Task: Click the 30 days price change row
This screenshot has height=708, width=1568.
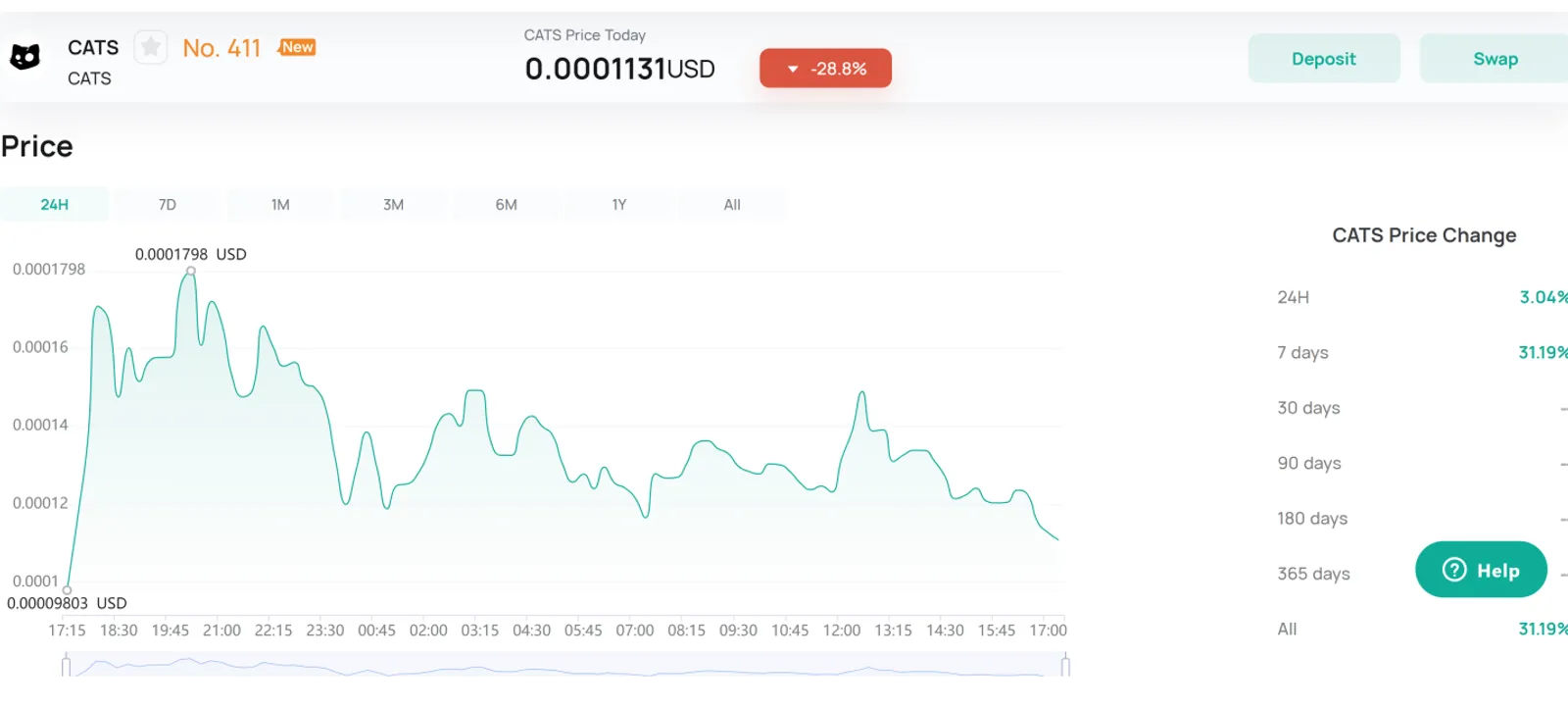Action: tap(1422, 408)
